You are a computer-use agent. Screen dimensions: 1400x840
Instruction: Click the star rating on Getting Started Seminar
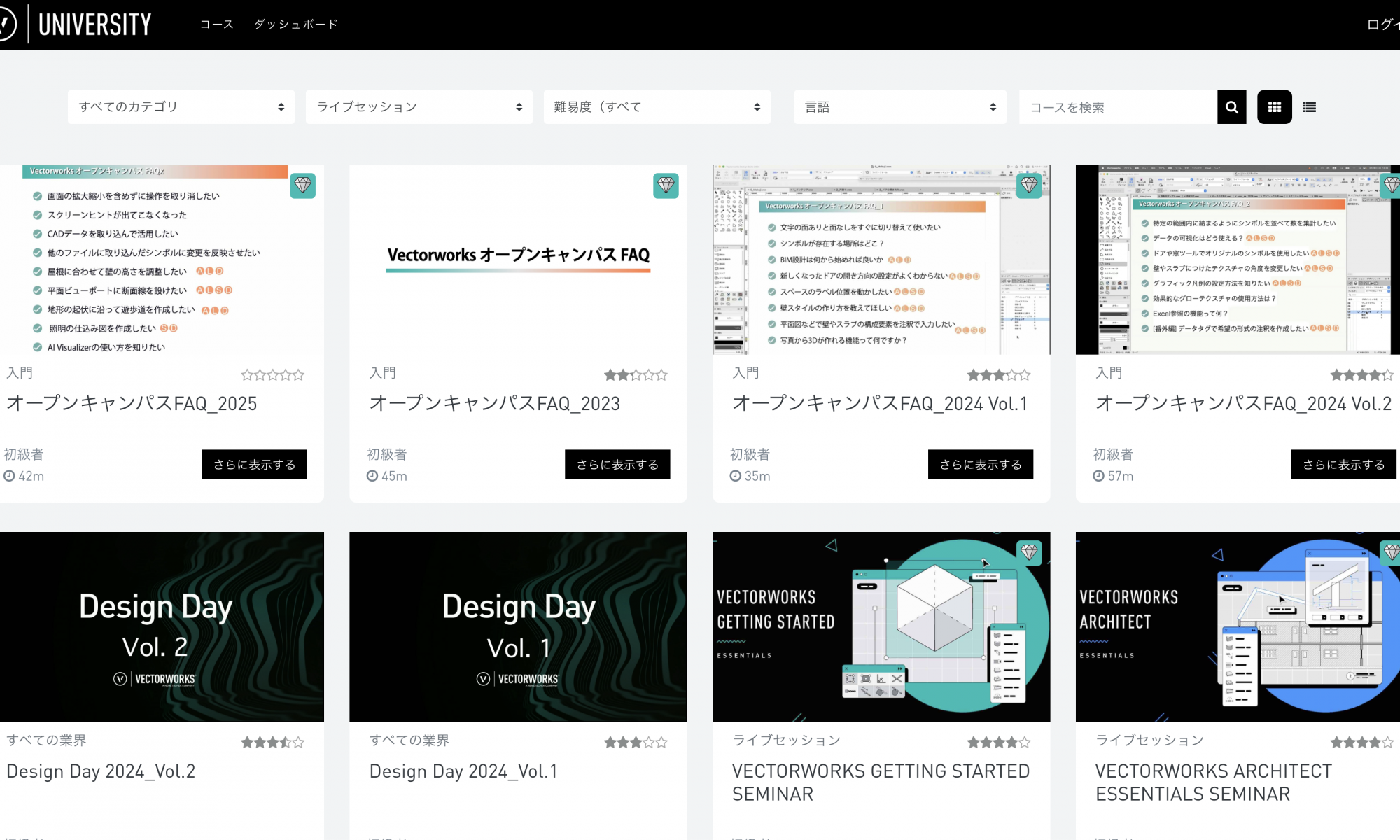999,743
